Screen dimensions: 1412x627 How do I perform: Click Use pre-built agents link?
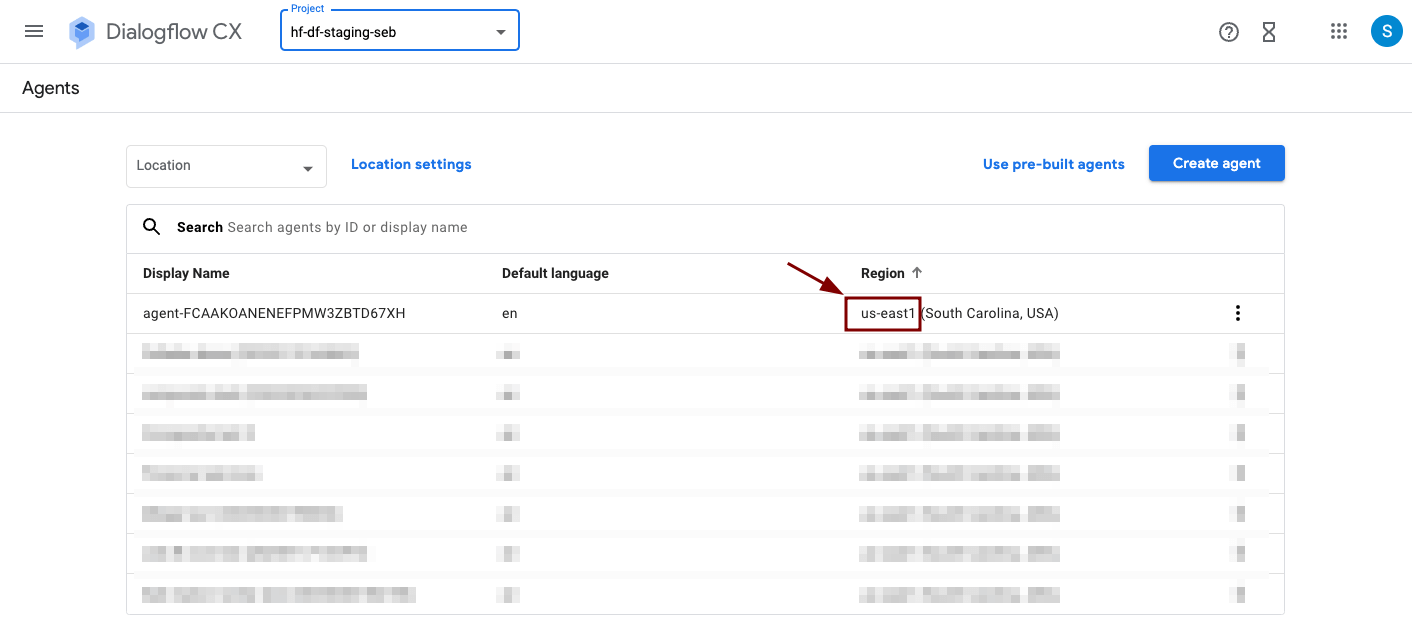(1053, 164)
